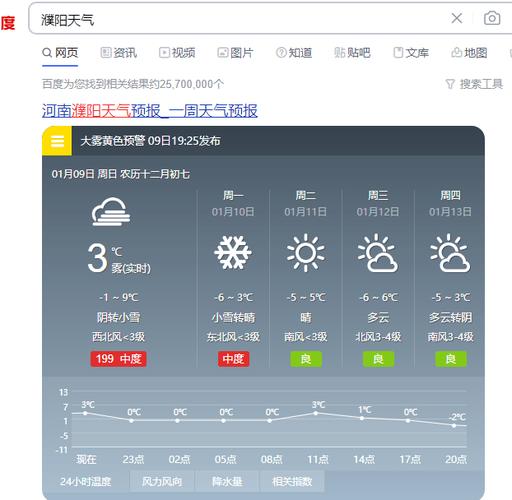Open the 文库 tab
This screenshot has width=512, height=500.
[411, 53]
